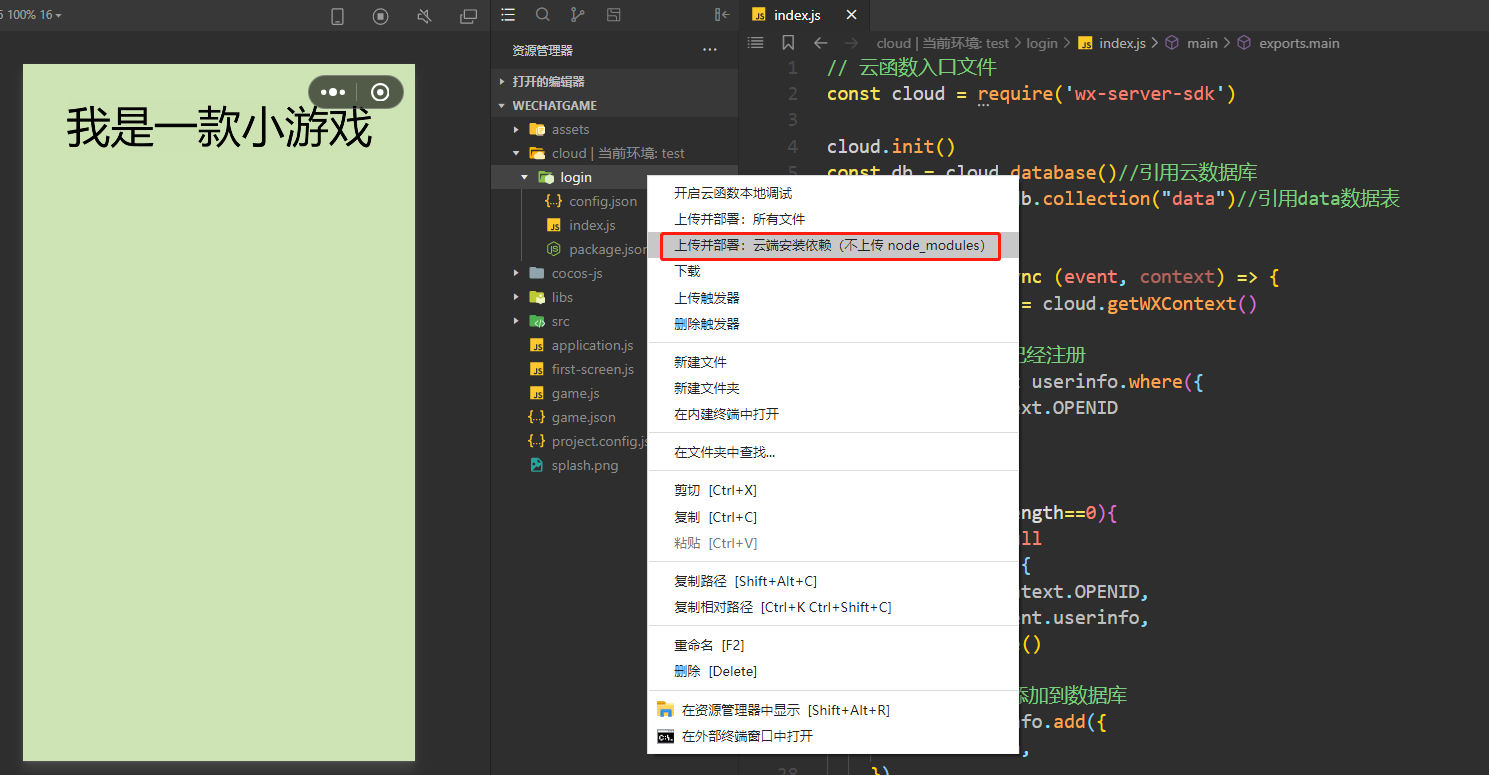Click the mini-game capsule menu dots button
This screenshot has height=775, width=1489.
click(333, 92)
